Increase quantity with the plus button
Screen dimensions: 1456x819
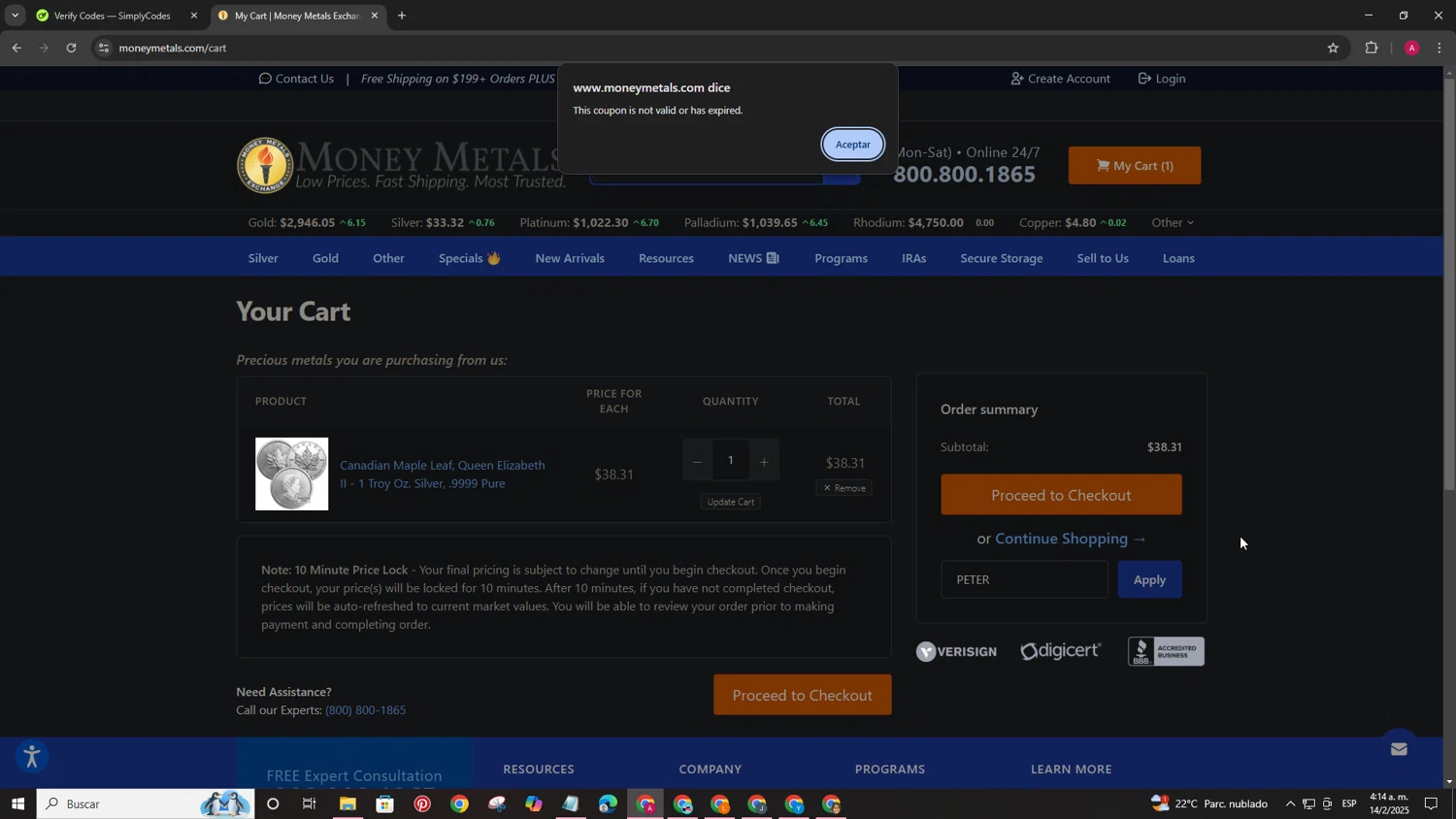tap(764, 461)
